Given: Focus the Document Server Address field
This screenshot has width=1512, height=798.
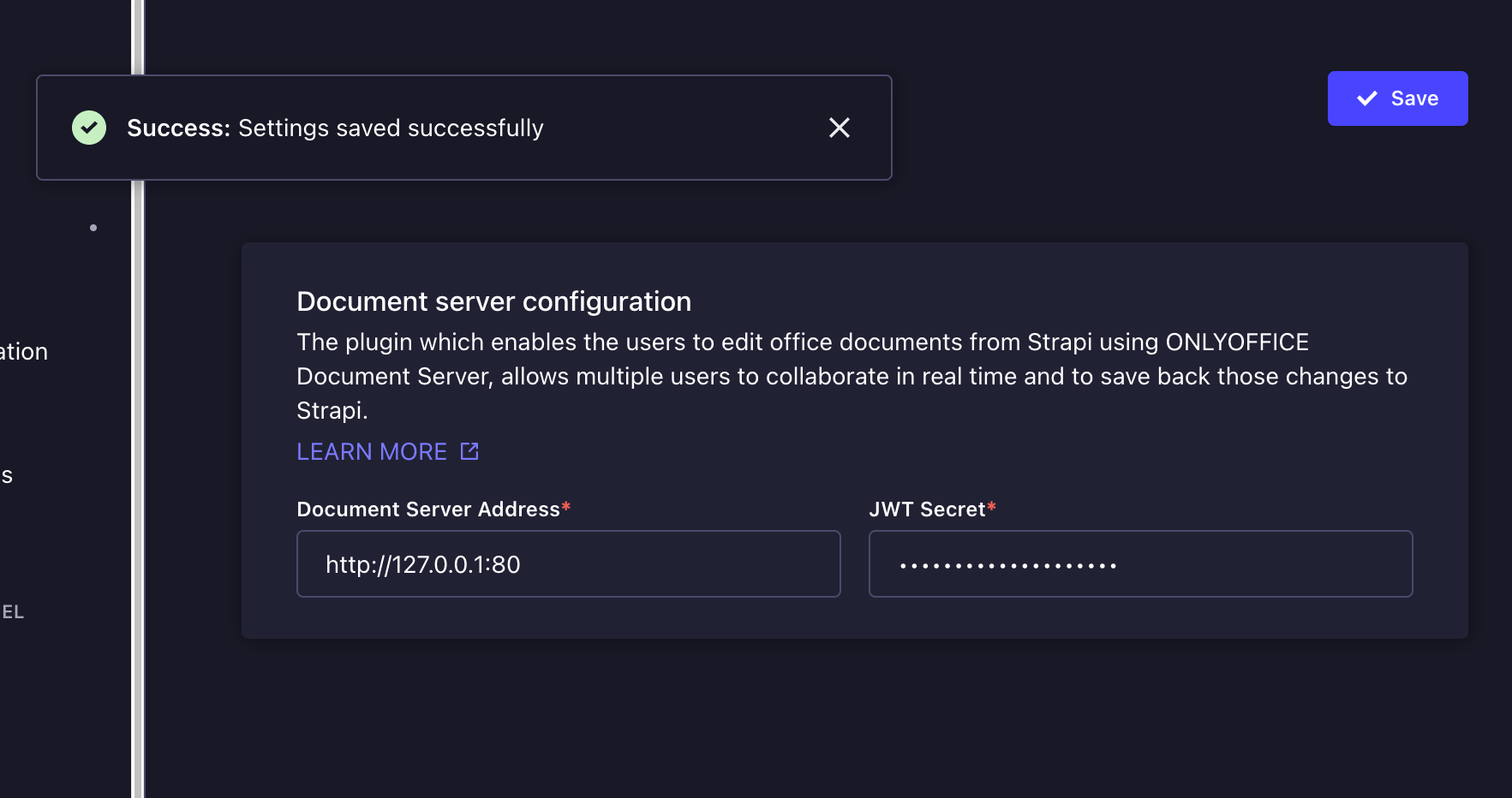Looking at the screenshot, I should [568, 563].
